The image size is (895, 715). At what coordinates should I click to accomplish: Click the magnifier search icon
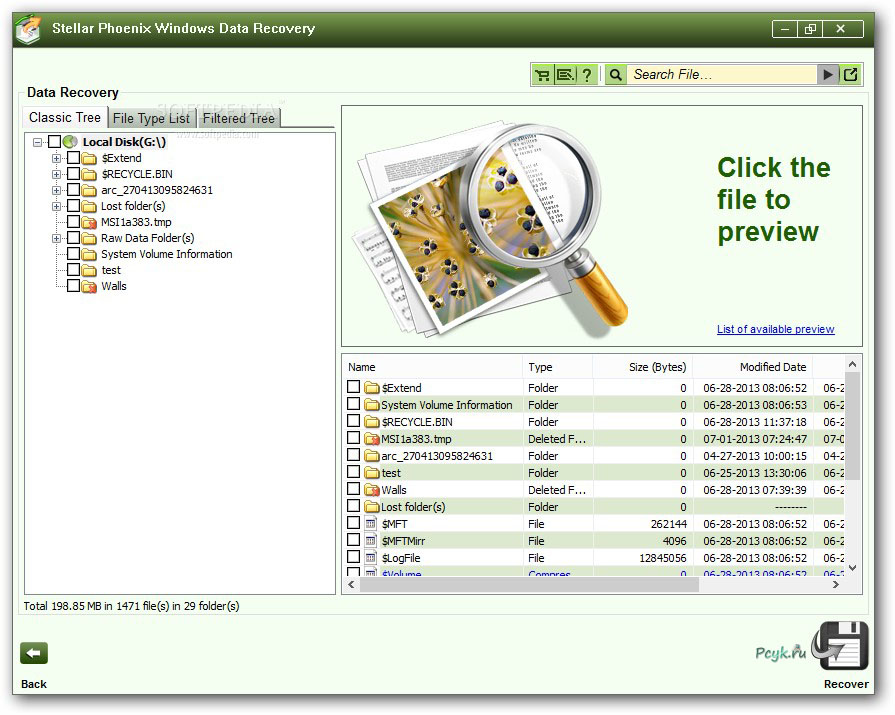pyautogui.click(x=616, y=75)
